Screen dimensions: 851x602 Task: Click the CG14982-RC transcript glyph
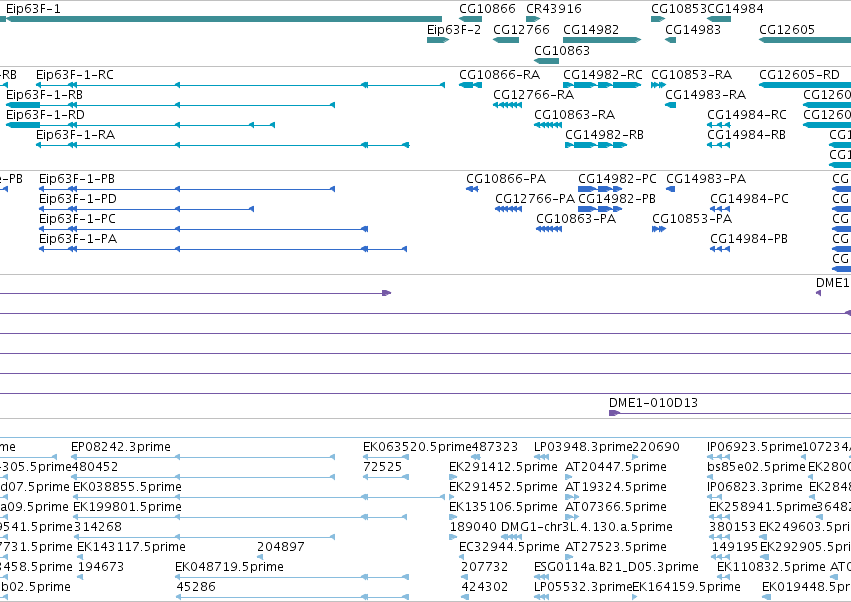602,85
